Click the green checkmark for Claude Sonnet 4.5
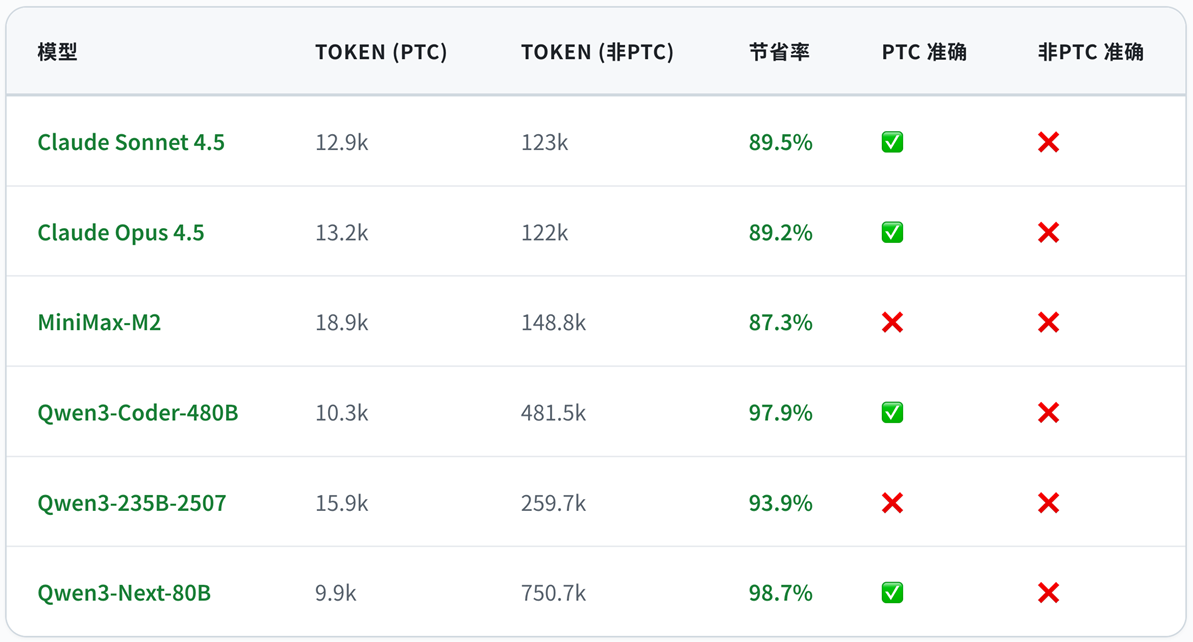The height and width of the screenshot is (642, 1193). [x=892, y=143]
